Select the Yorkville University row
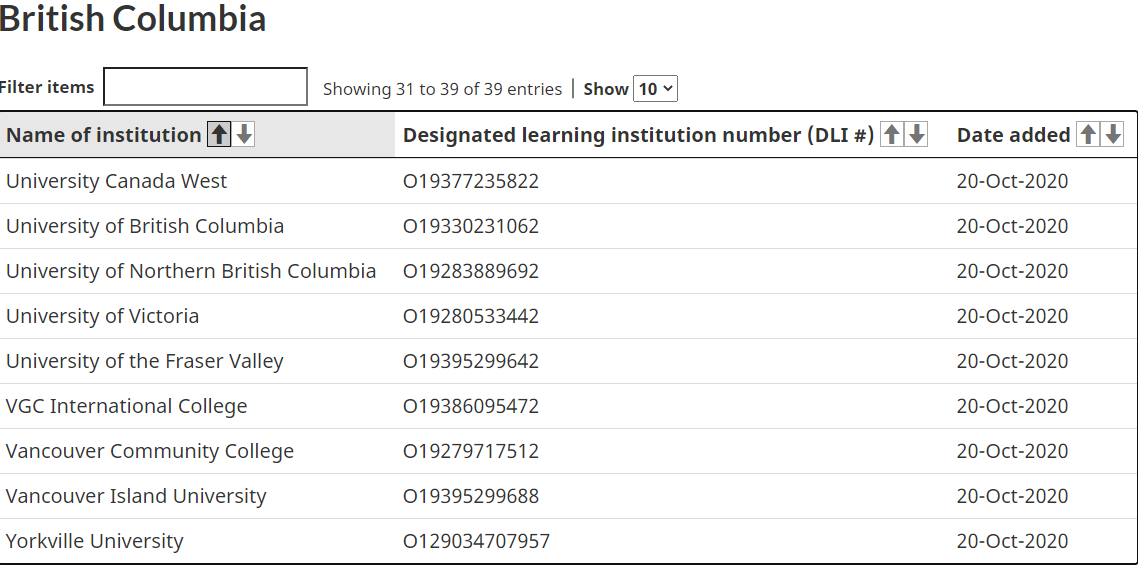Screen dimensions: 1138x567 point(568,541)
